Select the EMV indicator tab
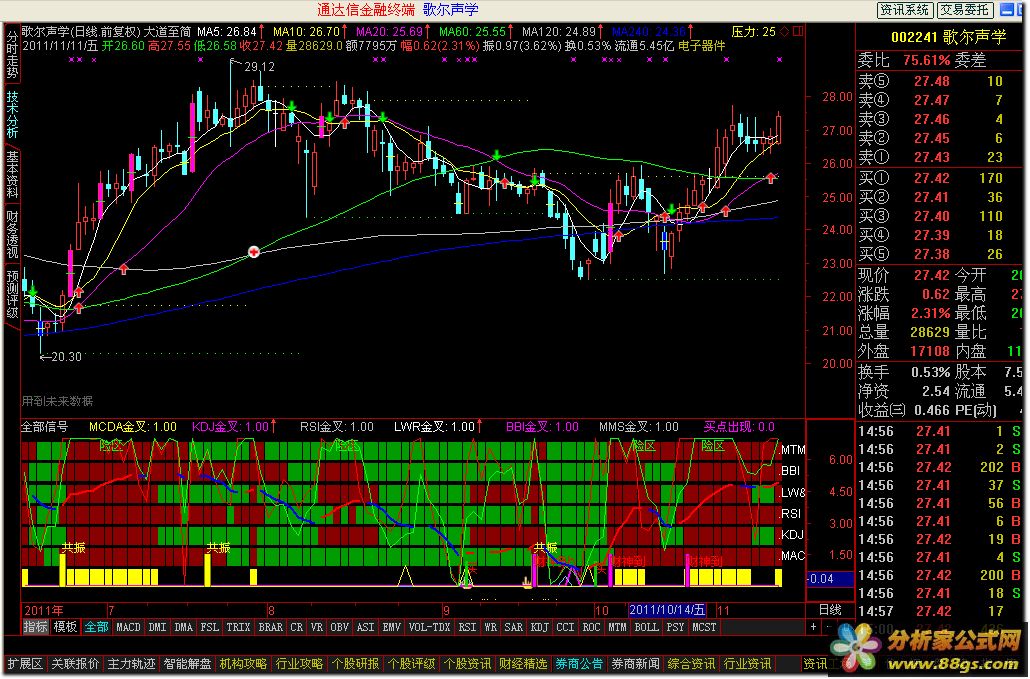1030x679 pixels. pos(392,627)
